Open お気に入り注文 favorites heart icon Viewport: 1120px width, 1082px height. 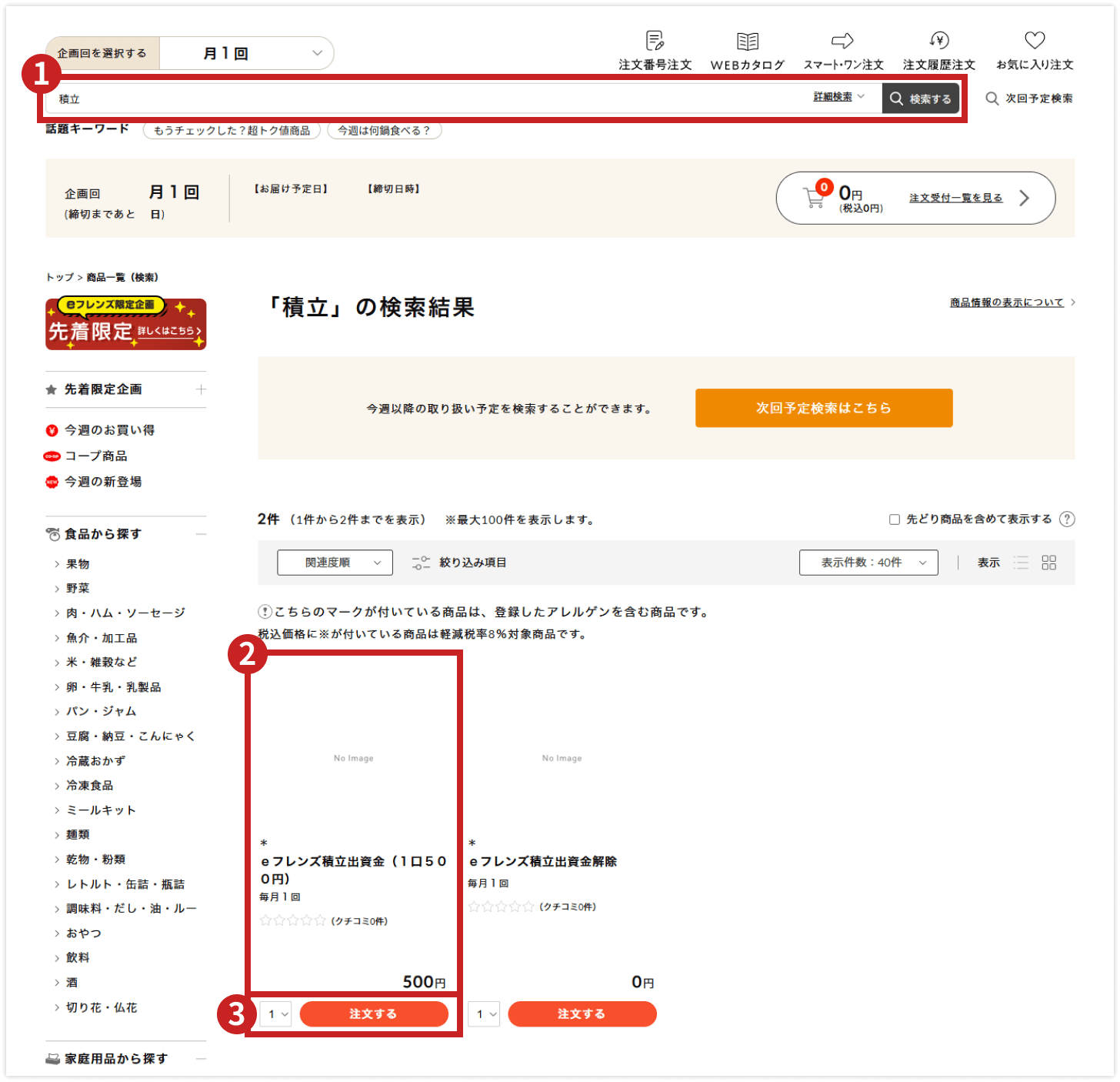1035,40
